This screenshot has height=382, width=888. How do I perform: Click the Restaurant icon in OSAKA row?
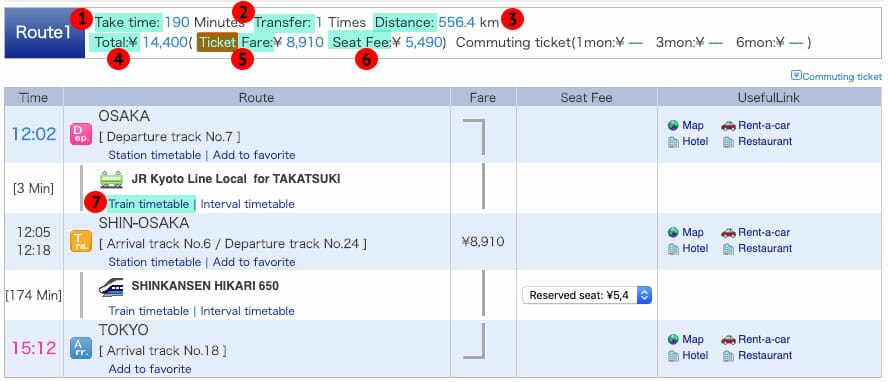(x=728, y=141)
